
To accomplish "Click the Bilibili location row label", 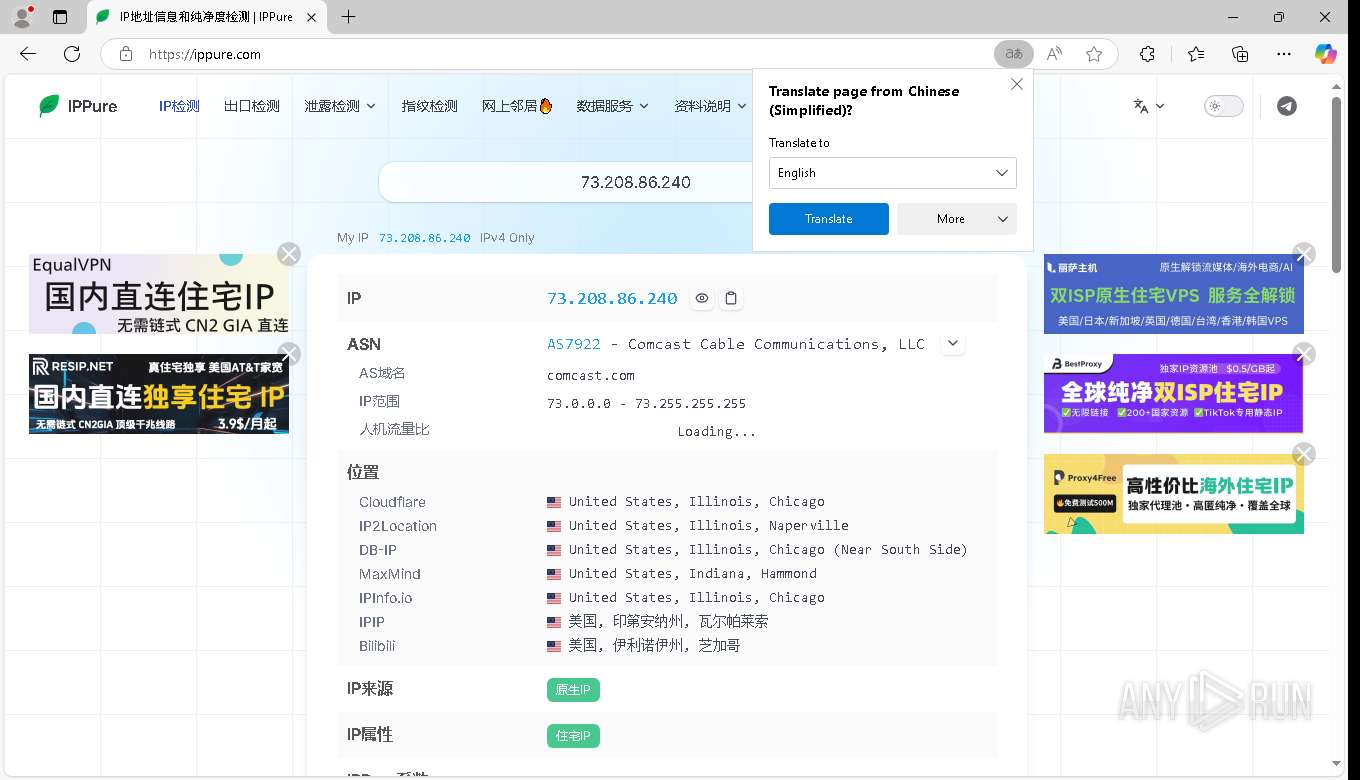I will (377, 646).
